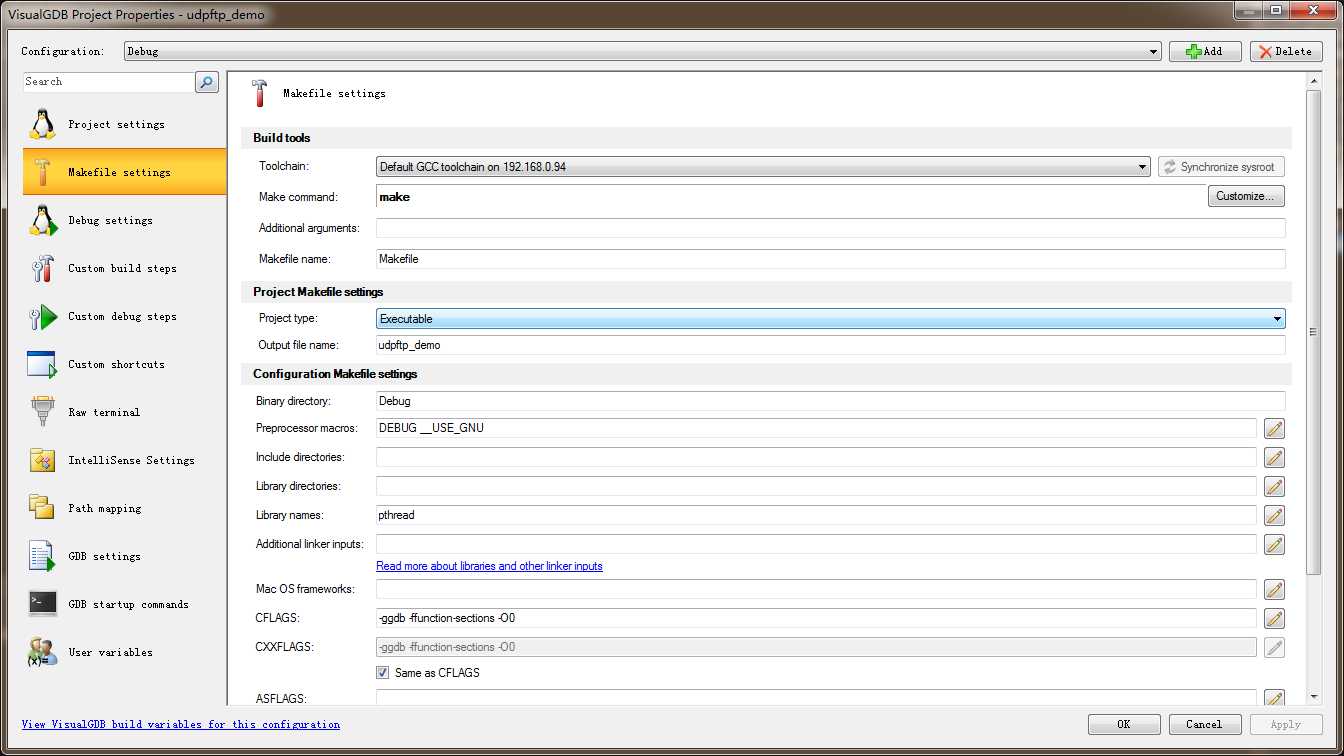Click the search magnifier icon
1344x756 pixels.
pyautogui.click(x=207, y=82)
